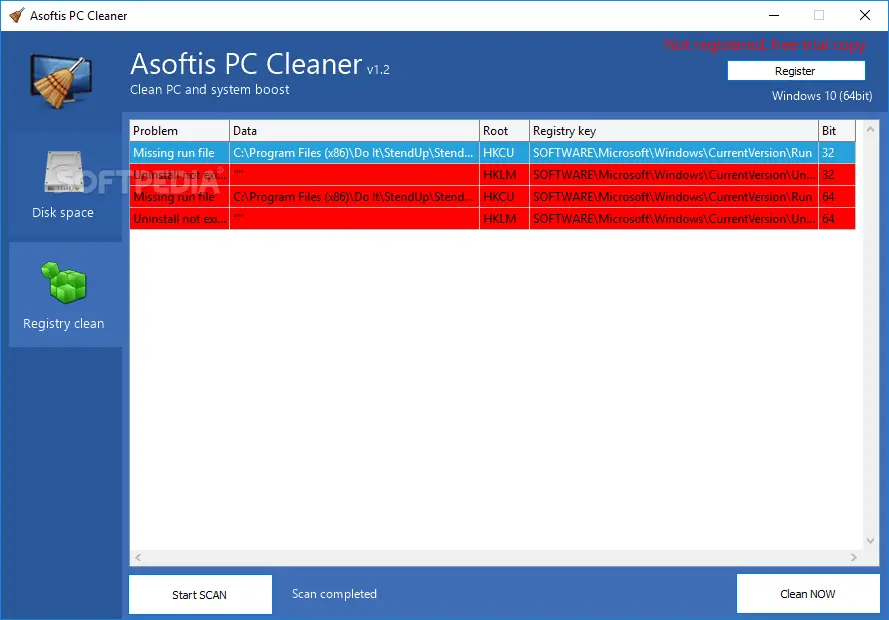Viewport: 889px width, 620px height.
Task: Click the HKLM cell in the 32-bit row
Action: 504,175
